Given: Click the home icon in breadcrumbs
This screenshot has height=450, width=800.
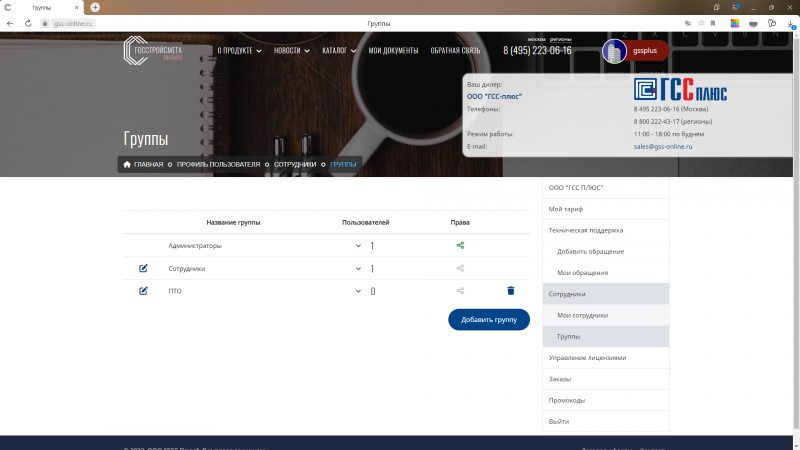Looking at the screenshot, I should coord(127,164).
